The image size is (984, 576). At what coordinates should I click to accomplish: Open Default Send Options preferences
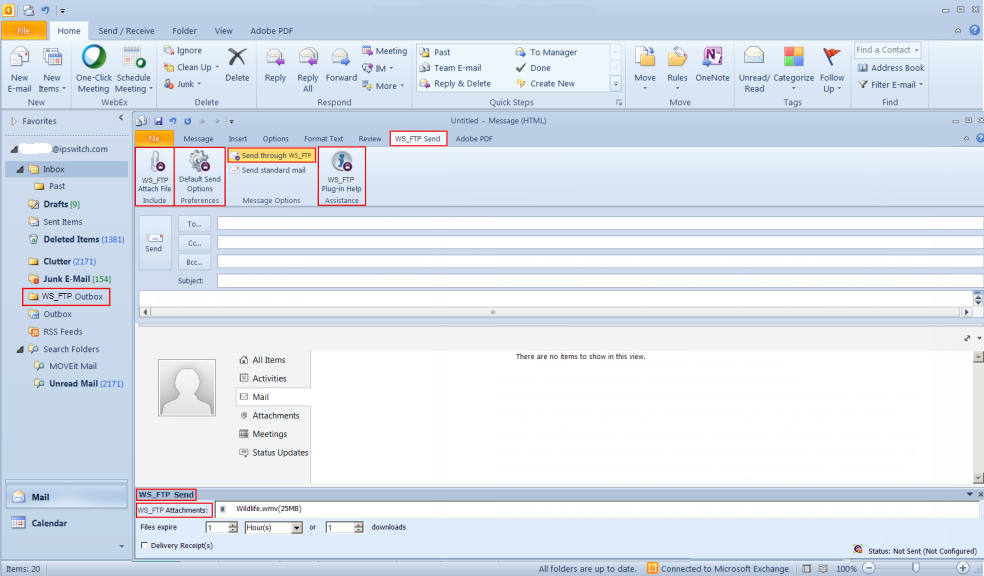200,162
